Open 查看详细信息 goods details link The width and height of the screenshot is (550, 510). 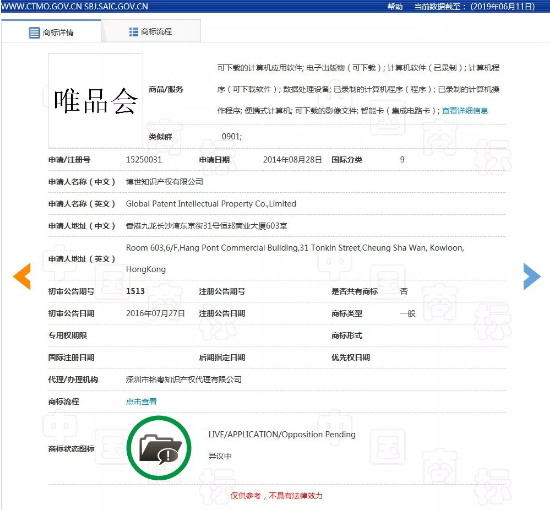[x=465, y=111]
